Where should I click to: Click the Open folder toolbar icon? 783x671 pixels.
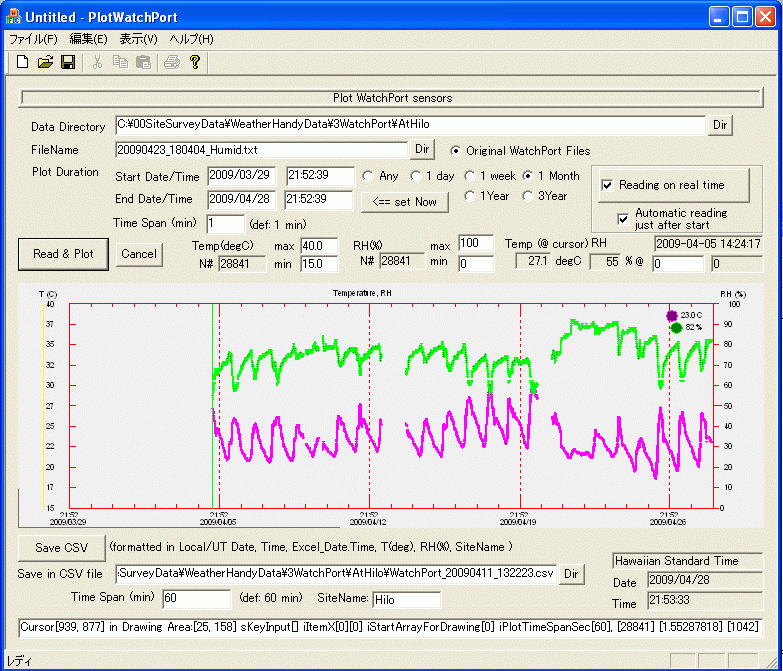click(x=45, y=62)
